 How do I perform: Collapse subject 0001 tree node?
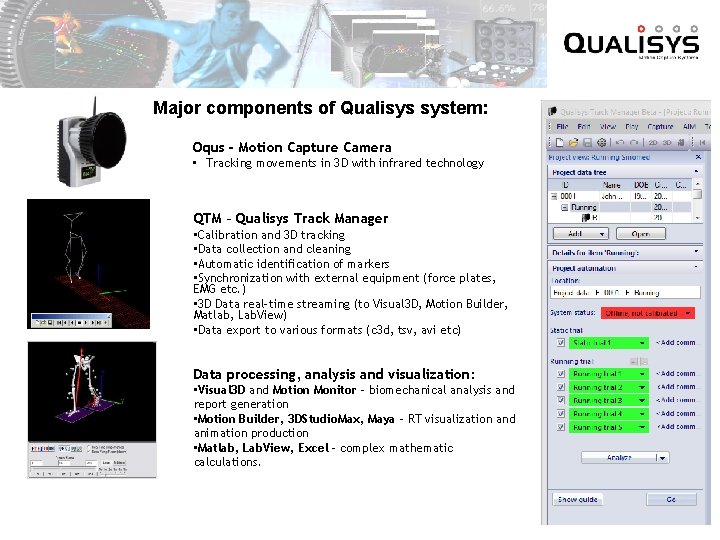(x=554, y=196)
